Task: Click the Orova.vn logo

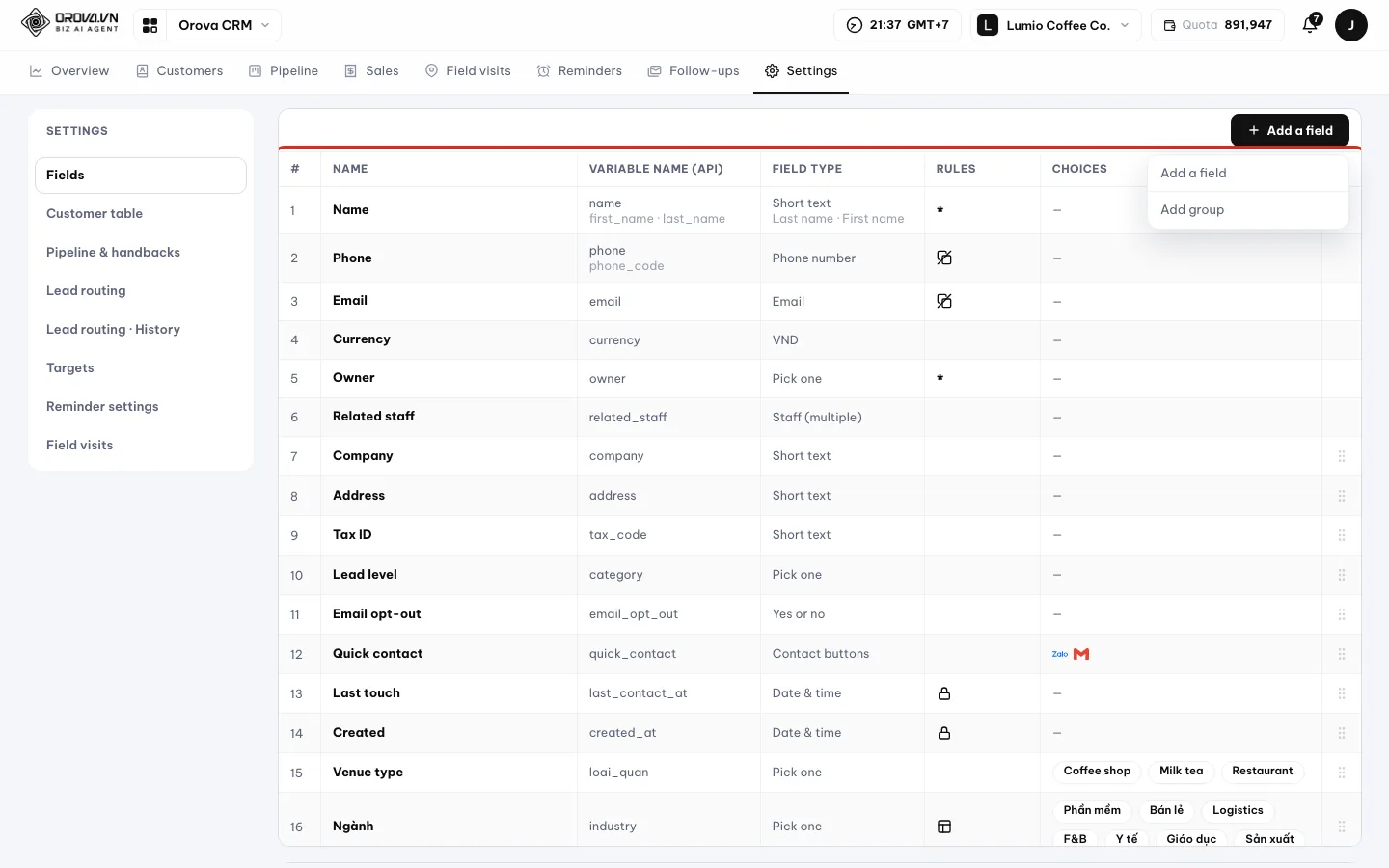Action: [69, 22]
